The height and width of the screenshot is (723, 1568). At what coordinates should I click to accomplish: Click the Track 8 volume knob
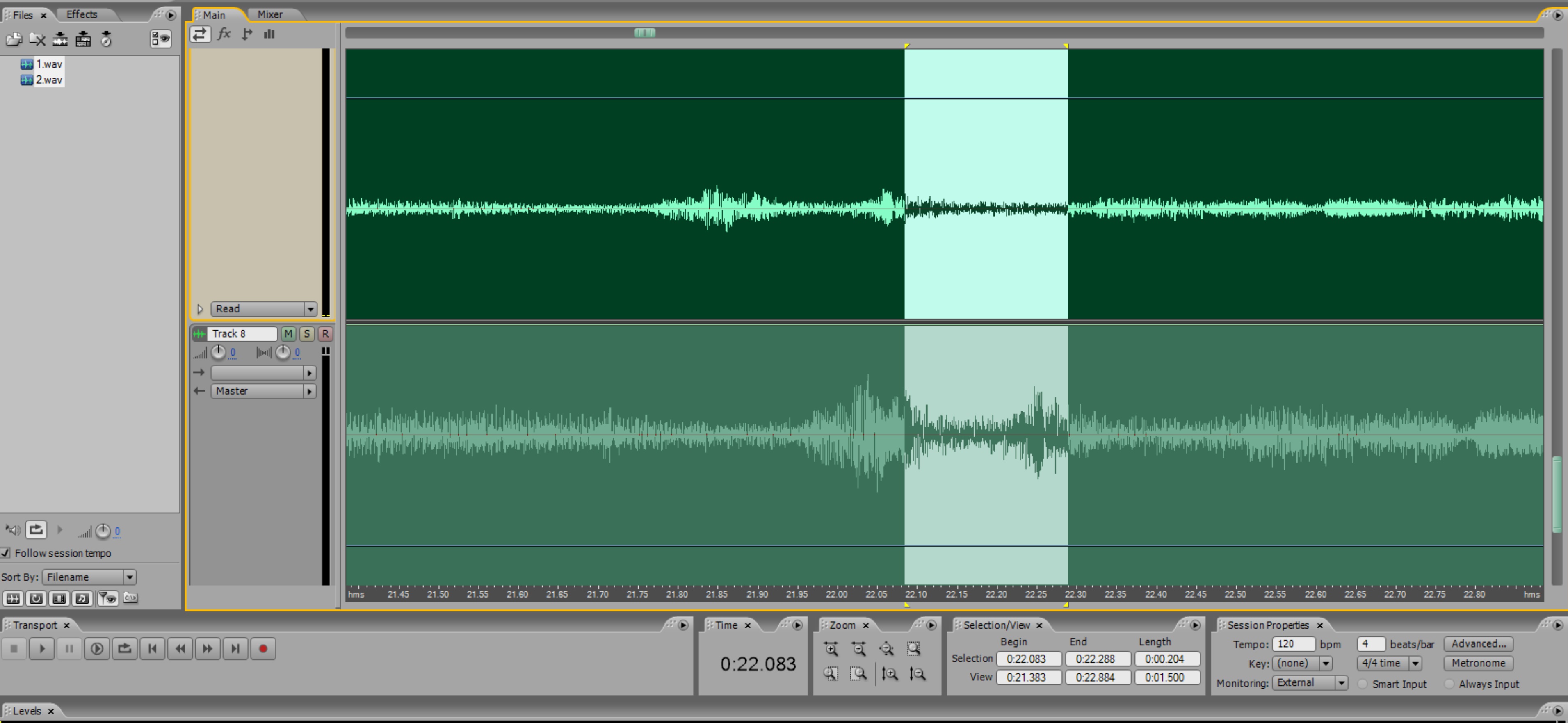pyautogui.click(x=219, y=352)
